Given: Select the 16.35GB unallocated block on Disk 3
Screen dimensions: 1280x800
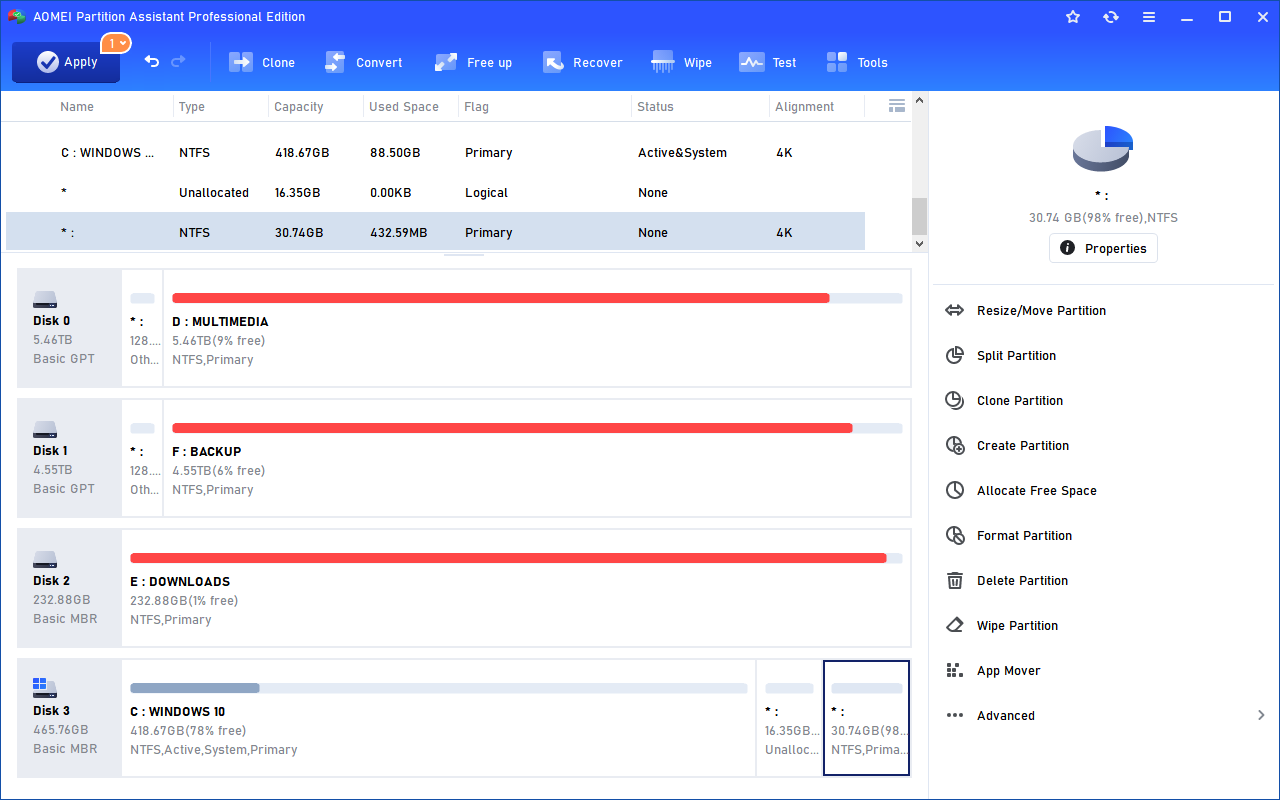Looking at the screenshot, I should (x=790, y=718).
